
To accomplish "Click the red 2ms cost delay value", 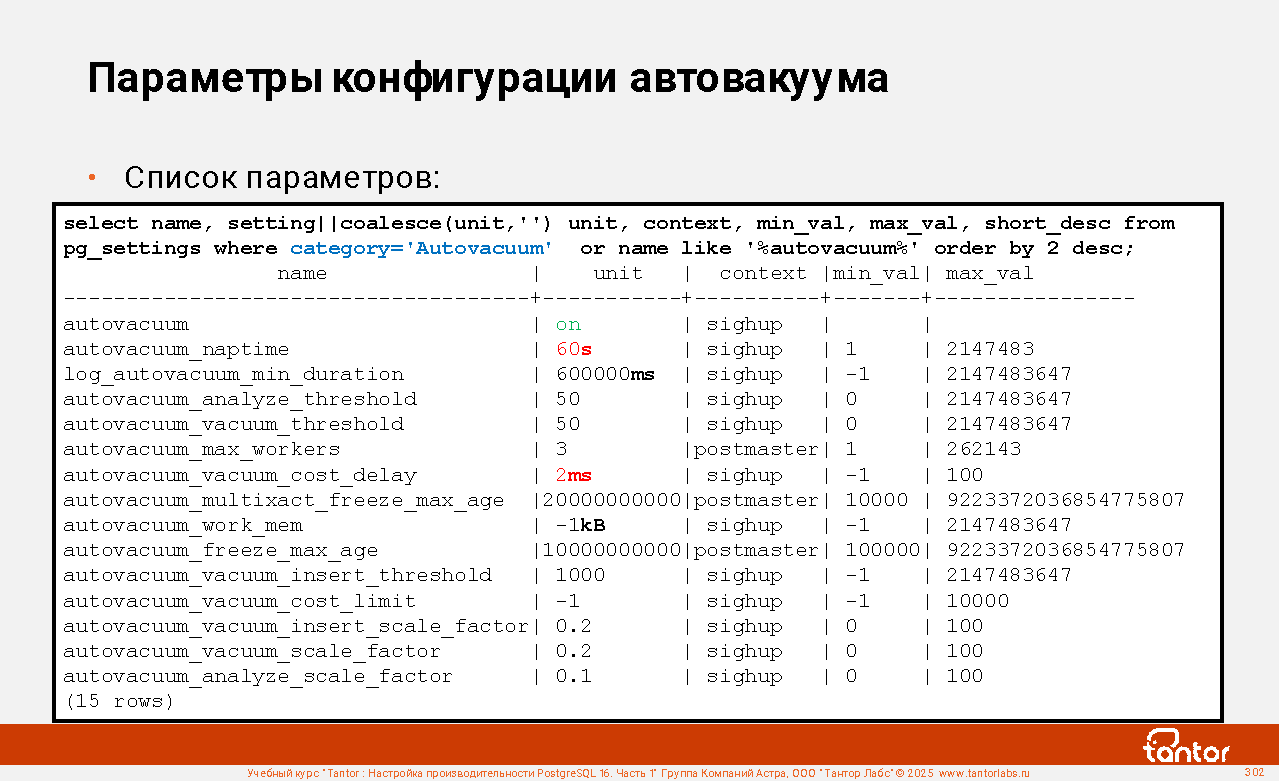I will point(574,475).
